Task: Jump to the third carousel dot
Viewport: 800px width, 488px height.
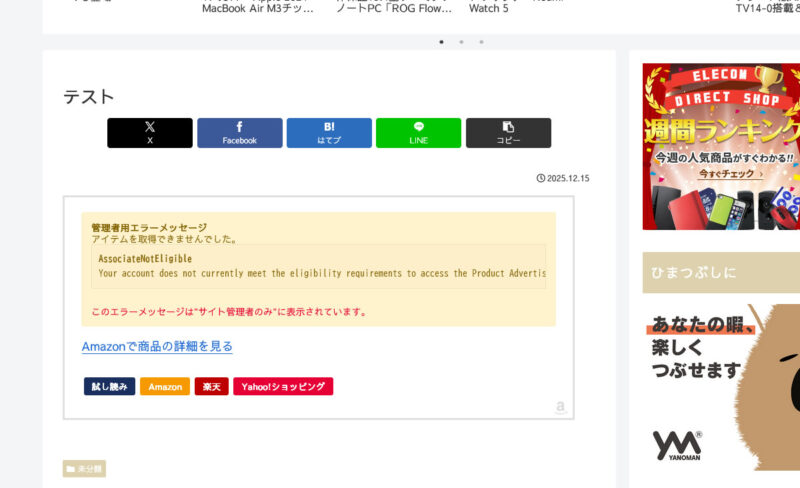Action: click(481, 42)
